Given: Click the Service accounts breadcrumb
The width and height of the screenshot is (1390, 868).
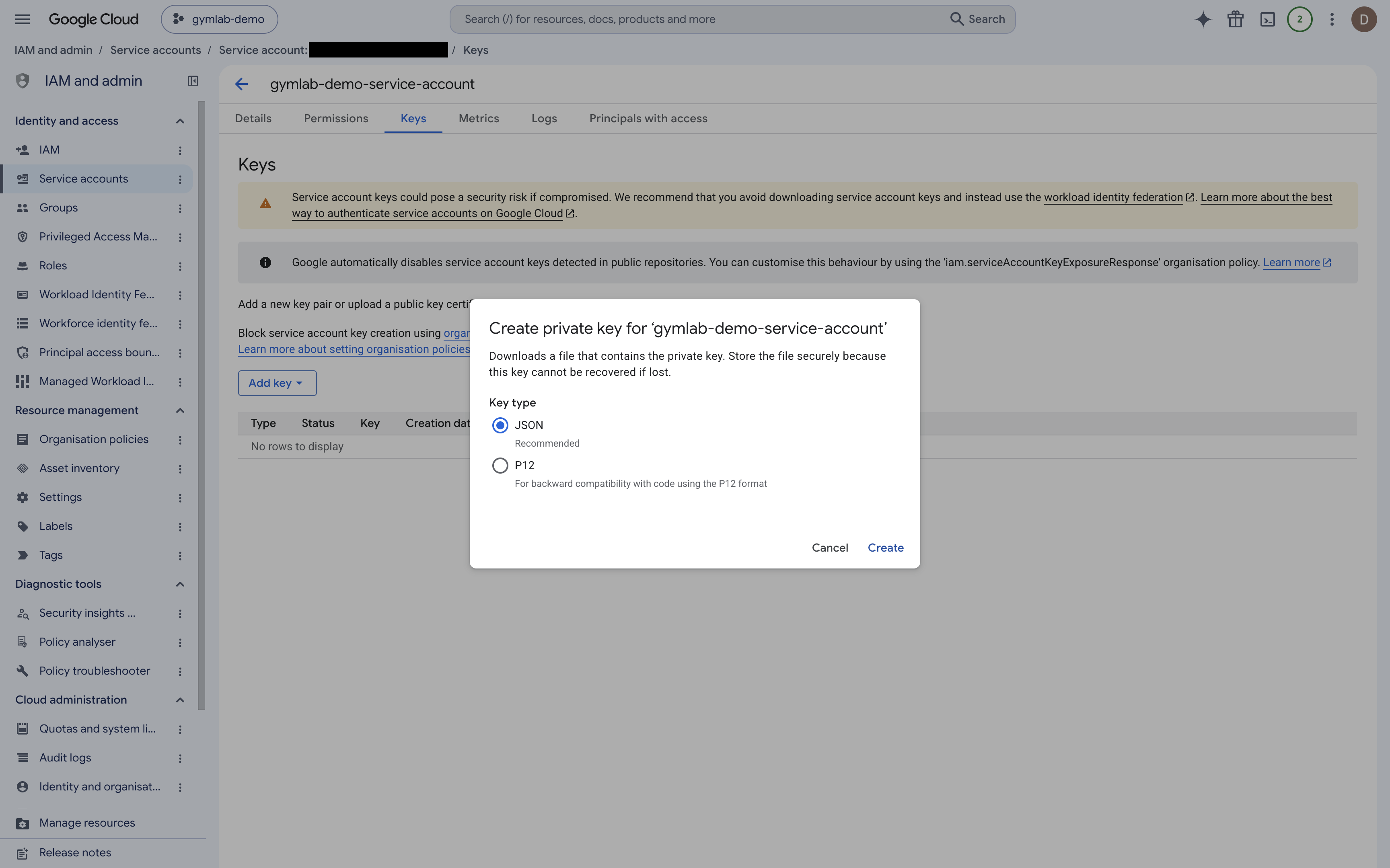Looking at the screenshot, I should (156, 50).
